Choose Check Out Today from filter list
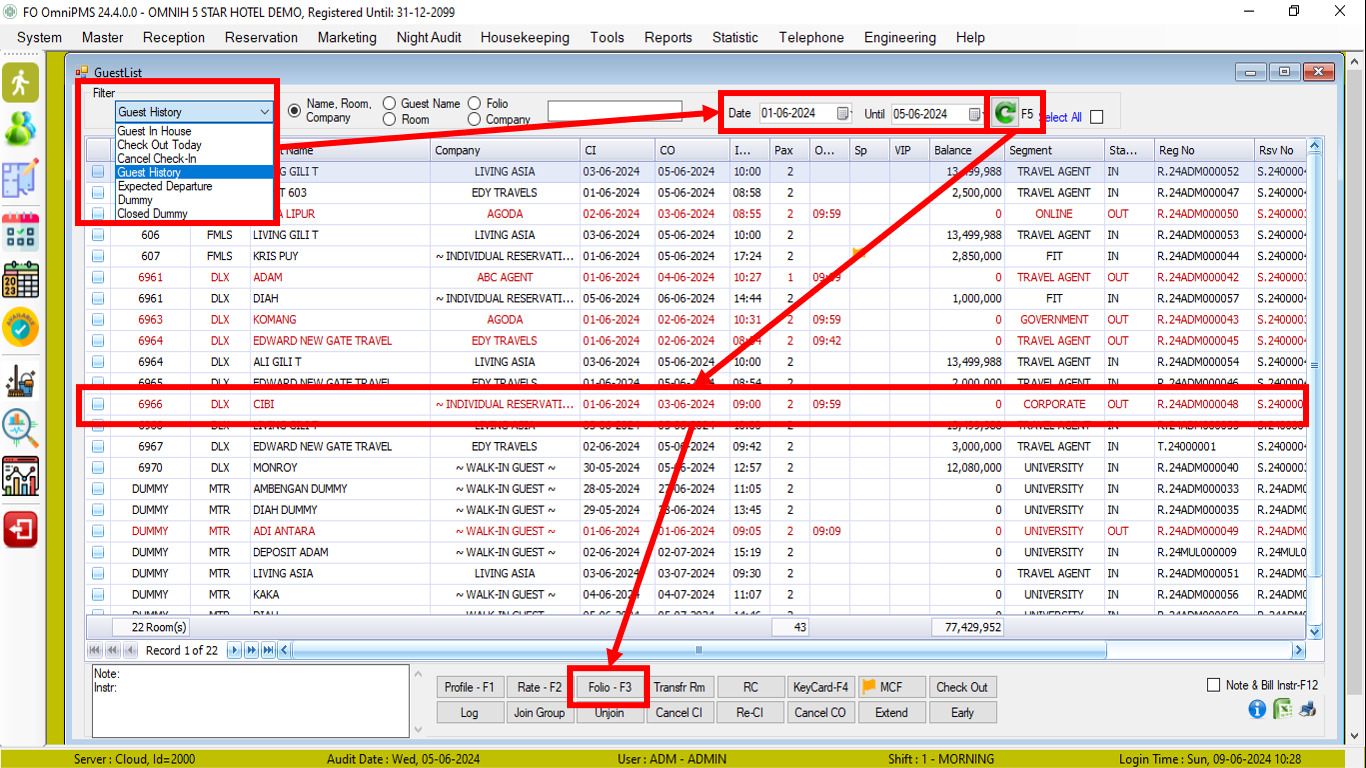Image resolution: width=1366 pixels, height=768 pixels. (x=194, y=145)
